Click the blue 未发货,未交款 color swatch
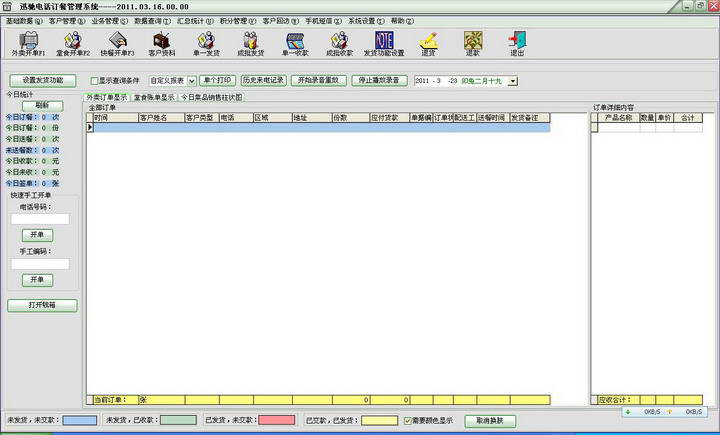Image resolution: width=720 pixels, height=435 pixels. tap(79, 420)
